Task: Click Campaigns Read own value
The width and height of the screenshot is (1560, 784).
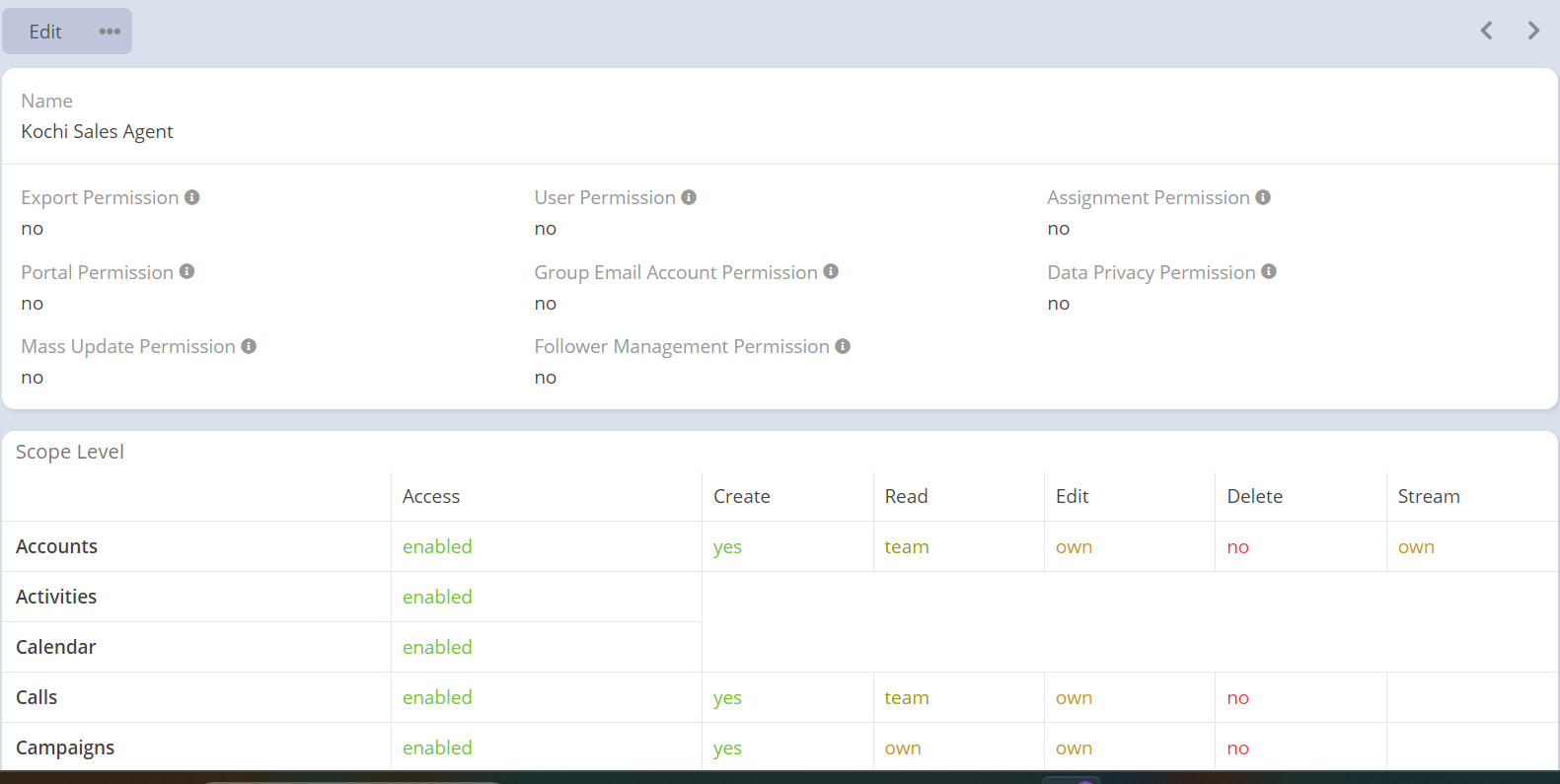Action: (x=902, y=748)
